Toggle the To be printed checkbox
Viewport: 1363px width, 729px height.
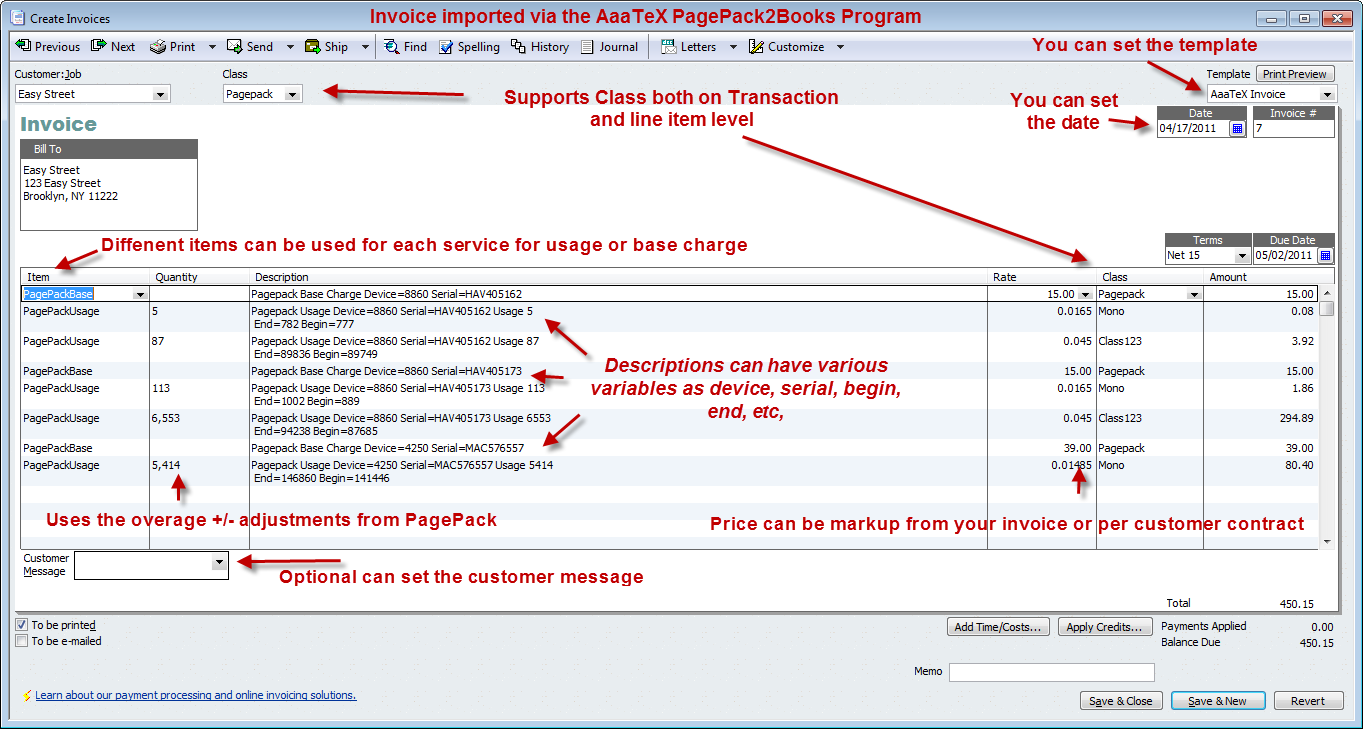pyautogui.click(x=21, y=625)
